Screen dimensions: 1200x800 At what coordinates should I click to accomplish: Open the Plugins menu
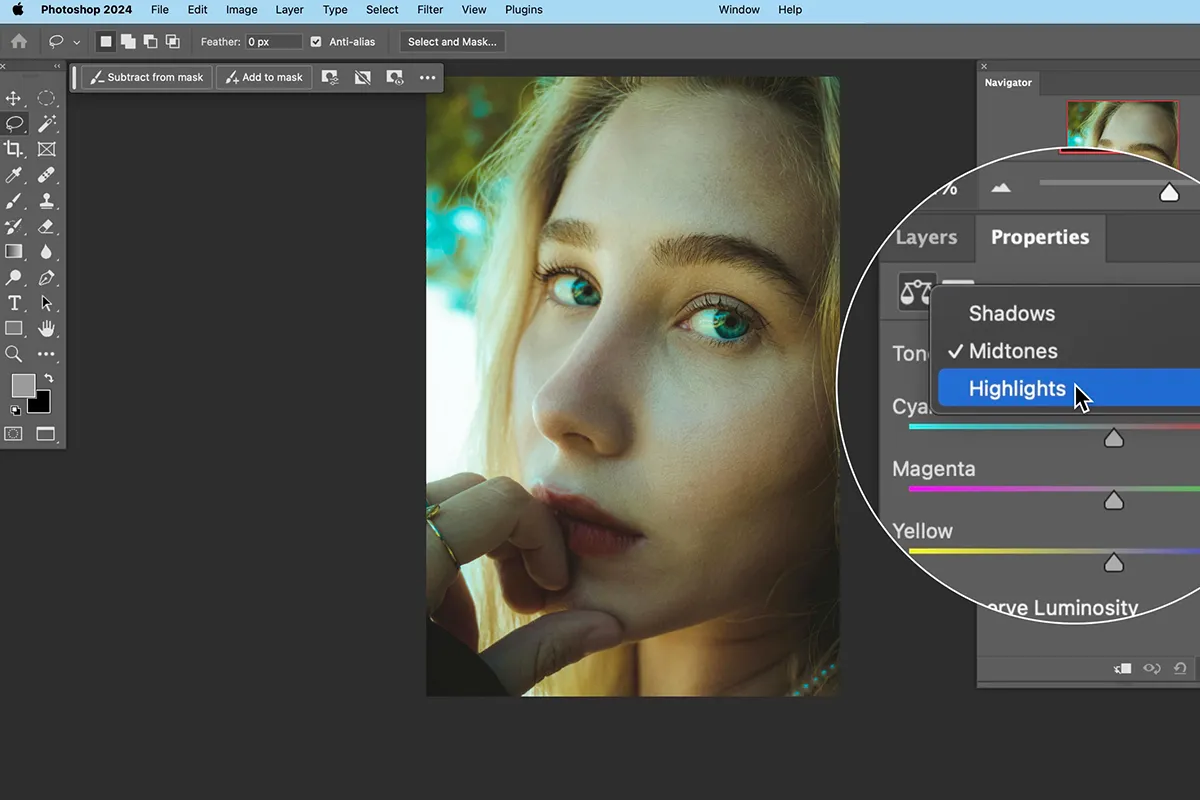point(524,10)
